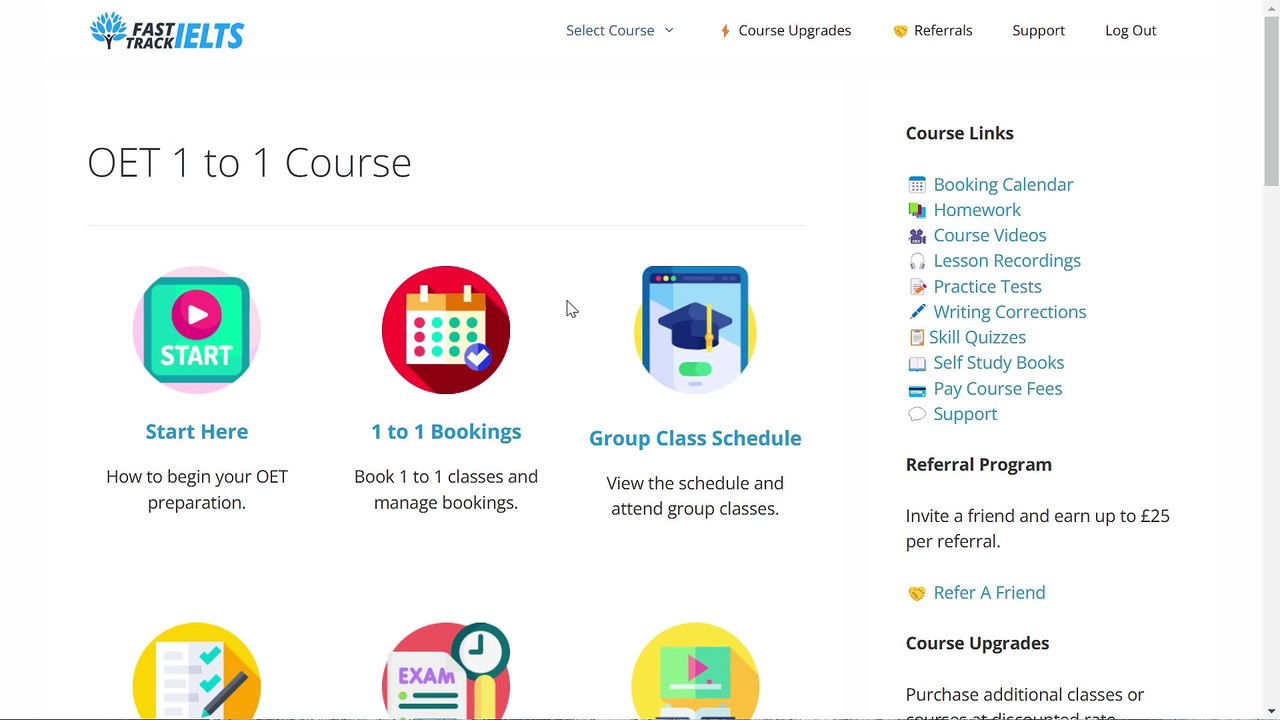Click the Log Out link
The height and width of the screenshot is (720, 1280).
point(1130,30)
